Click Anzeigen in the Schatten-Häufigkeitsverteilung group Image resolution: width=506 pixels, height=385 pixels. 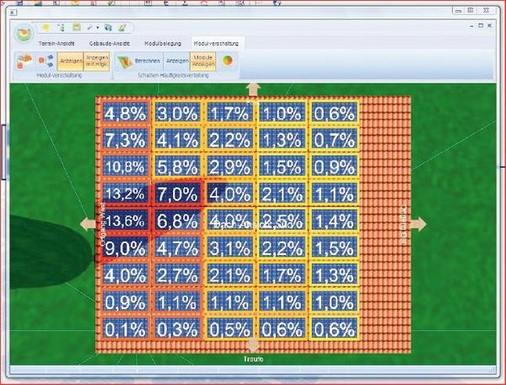coord(177,61)
